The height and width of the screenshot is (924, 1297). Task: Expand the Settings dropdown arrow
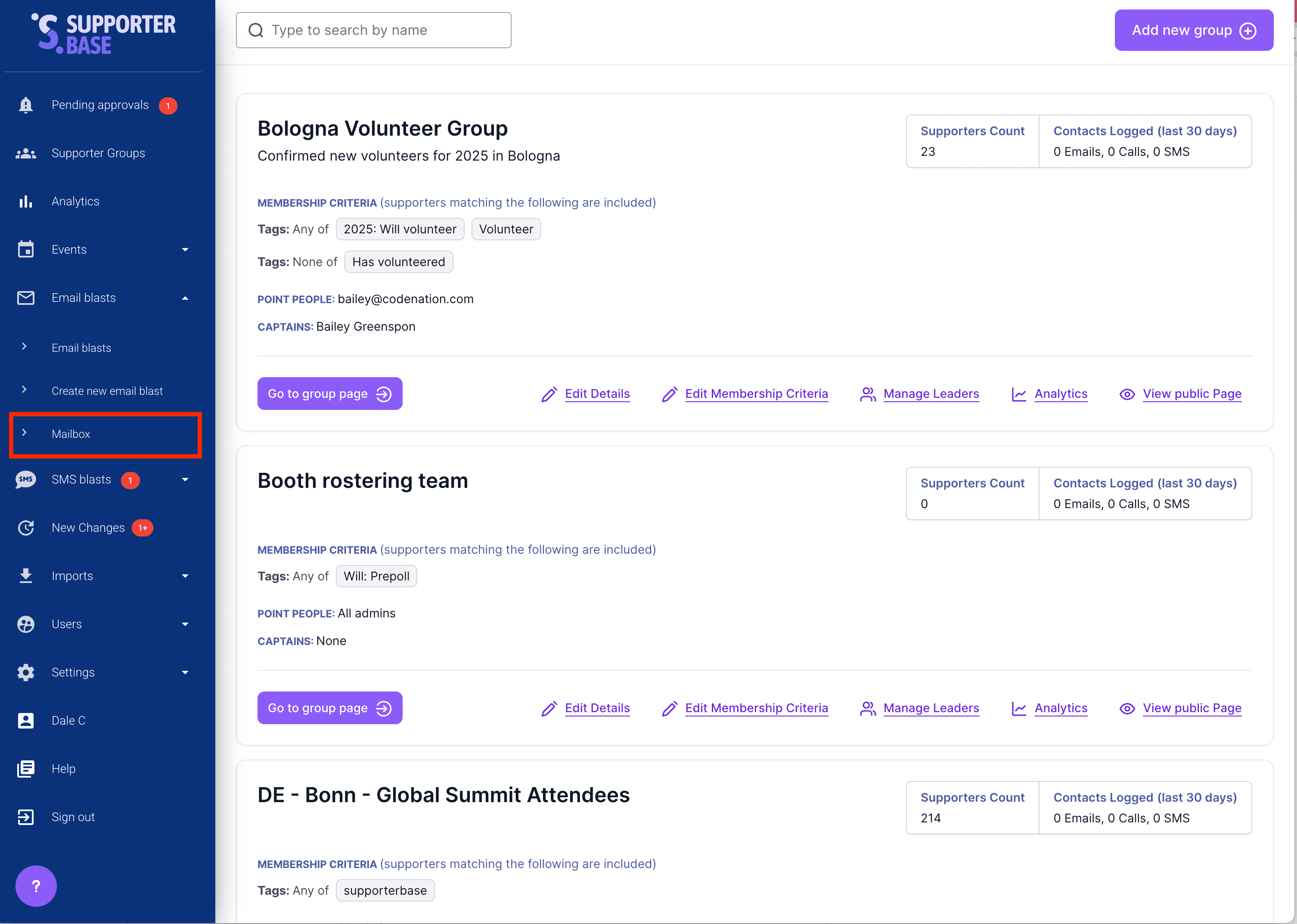coord(185,673)
